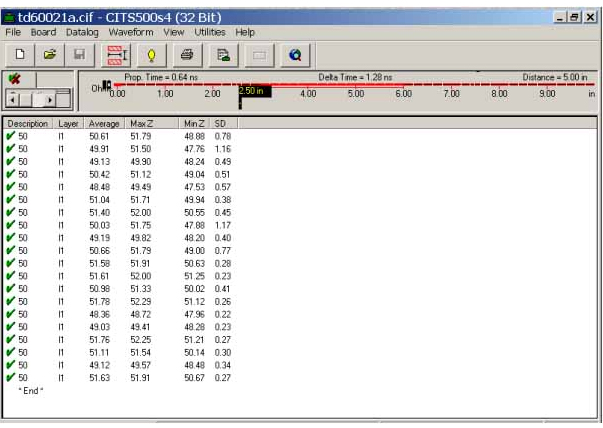Click the left arrow of horizontal scrollbar

pyautogui.click(x=12, y=99)
